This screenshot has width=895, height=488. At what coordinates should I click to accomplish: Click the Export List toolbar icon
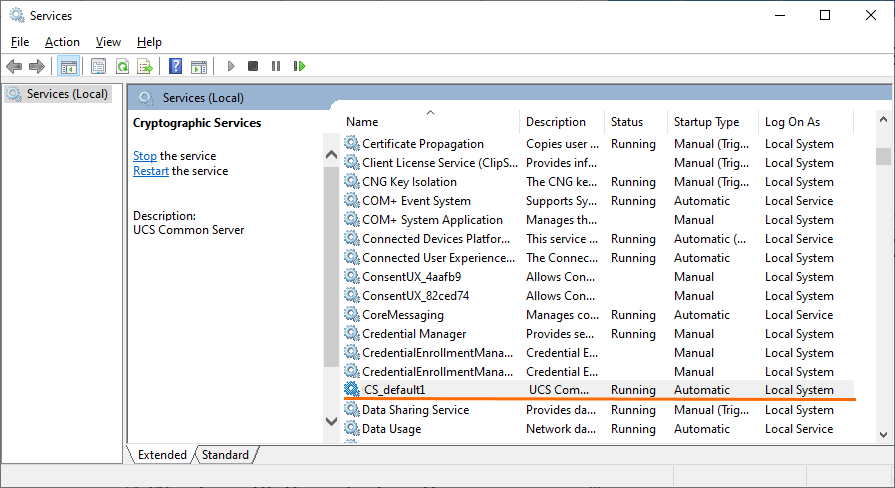(x=145, y=66)
